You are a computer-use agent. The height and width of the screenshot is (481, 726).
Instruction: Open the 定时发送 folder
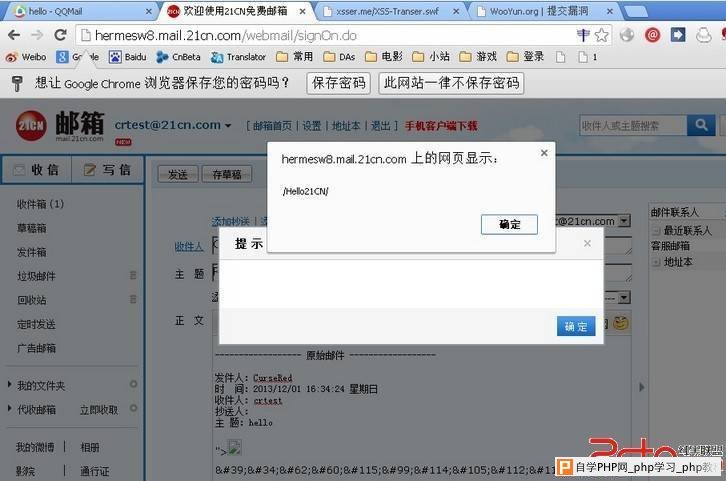coord(36,324)
